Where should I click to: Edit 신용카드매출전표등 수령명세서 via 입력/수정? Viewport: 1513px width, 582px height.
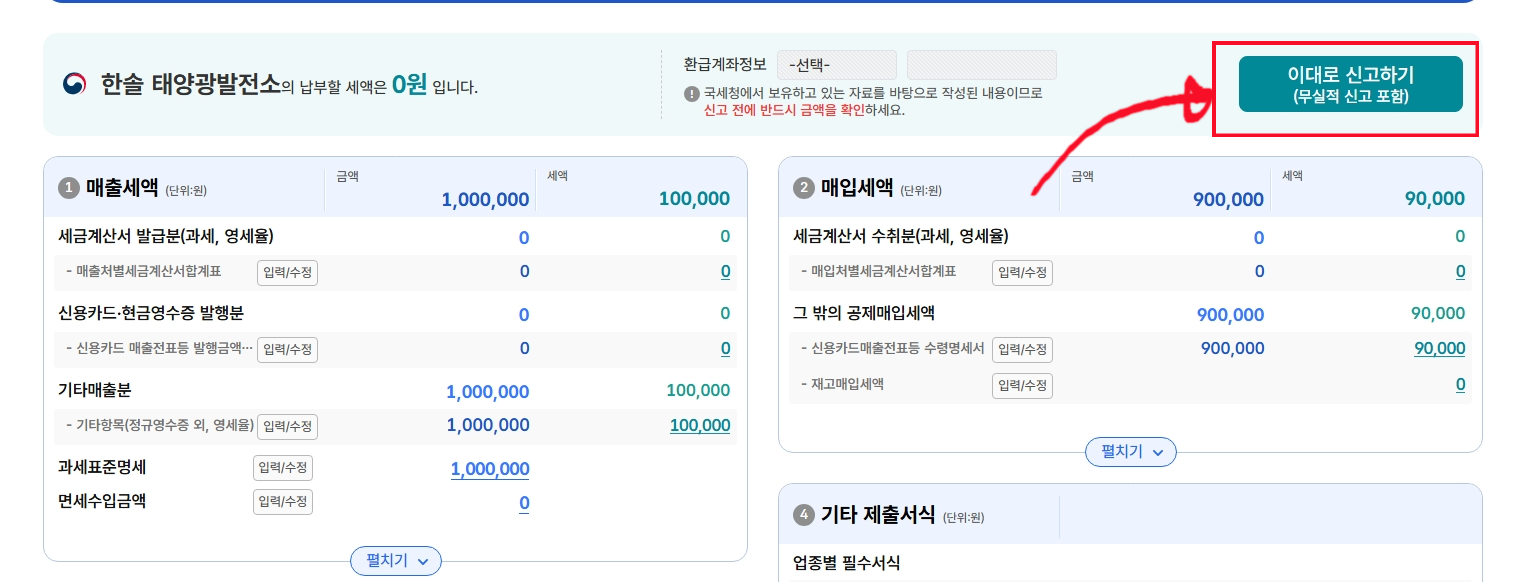coord(1022,349)
